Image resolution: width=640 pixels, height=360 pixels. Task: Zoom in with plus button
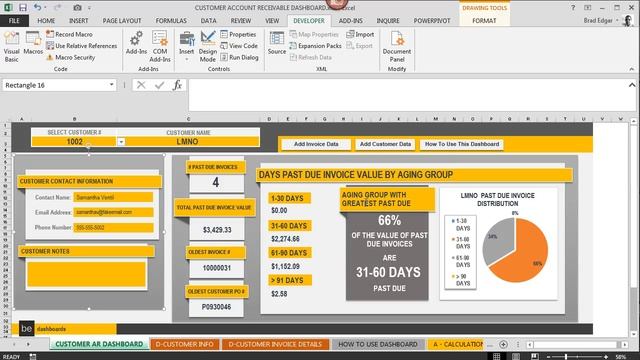[606, 357]
